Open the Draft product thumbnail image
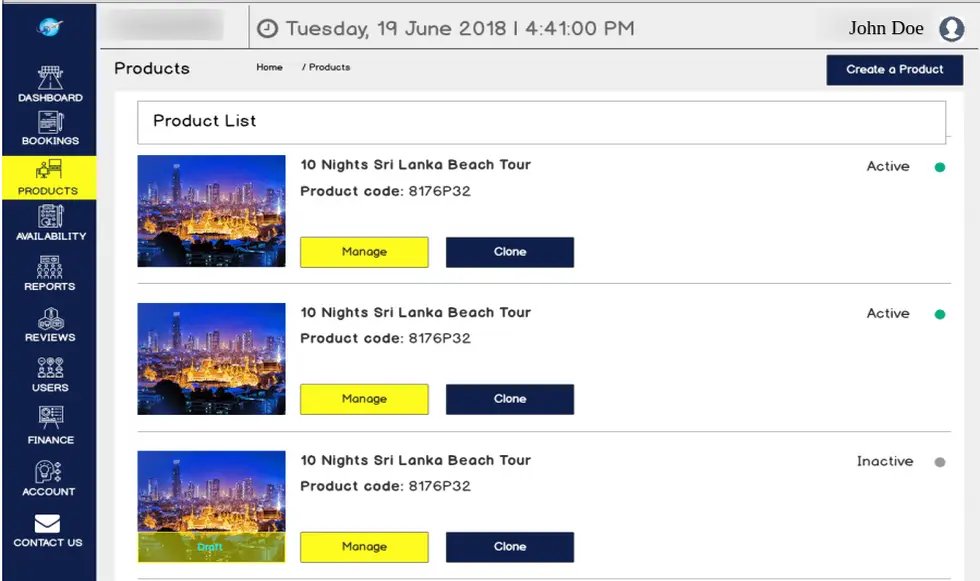Screen dimensions: 980x581 [211, 507]
